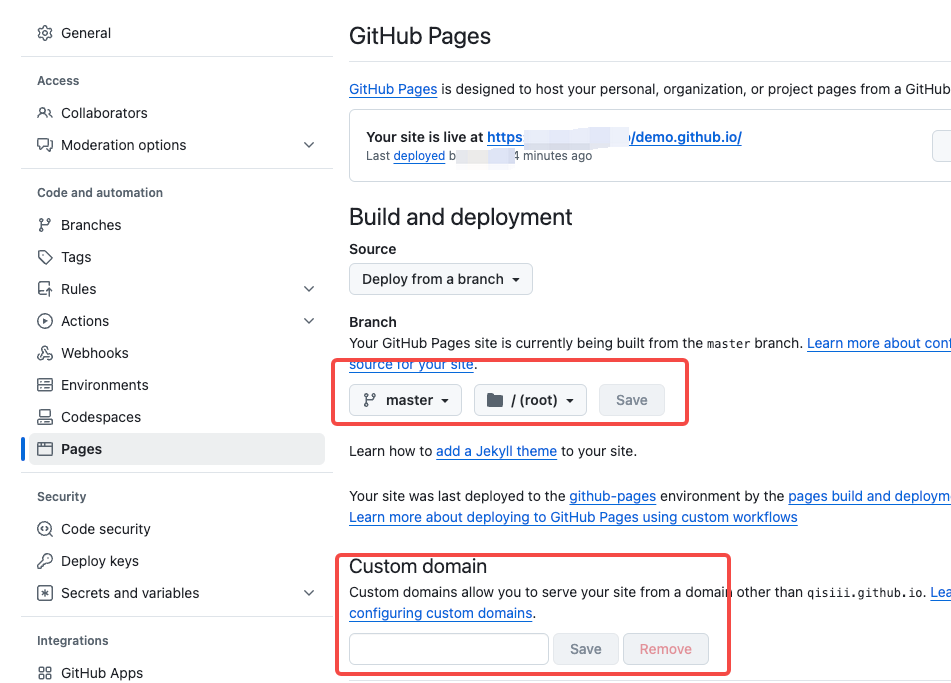Click Remove custom domain button
The image size is (951, 683).
point(665,649)
